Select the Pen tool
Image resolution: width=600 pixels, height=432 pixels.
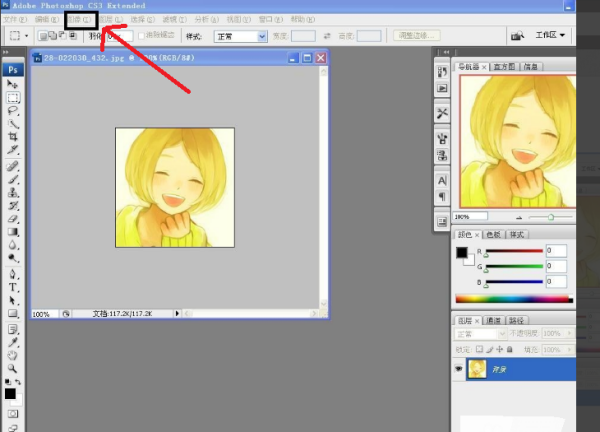13,274
